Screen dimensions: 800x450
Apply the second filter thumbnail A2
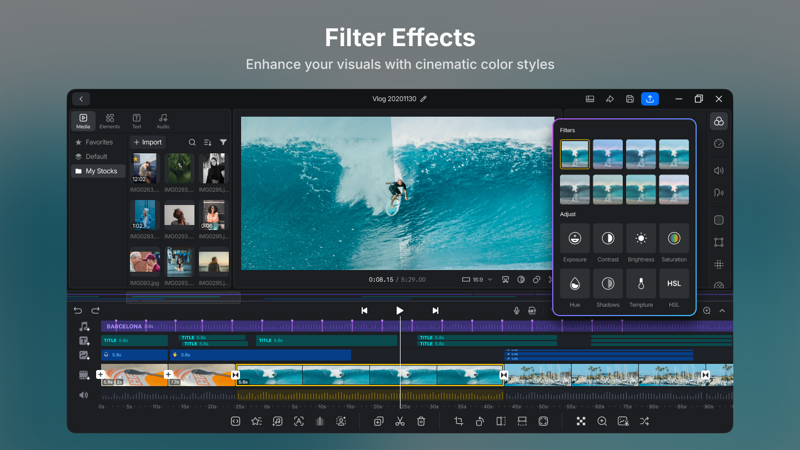click(608, 154)
